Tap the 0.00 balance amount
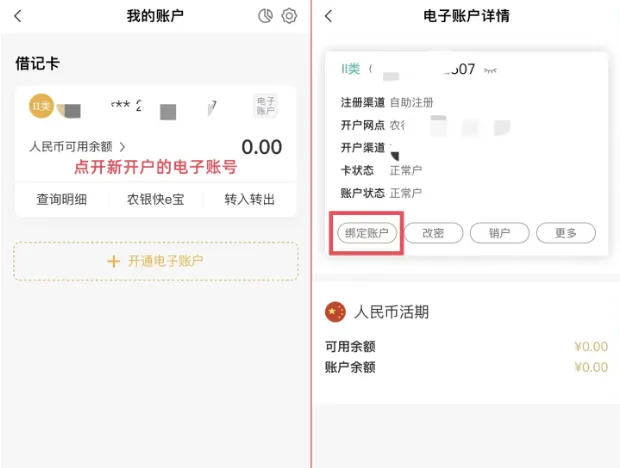The height and width of the screenshot is (468, 620). click(262, 147)
